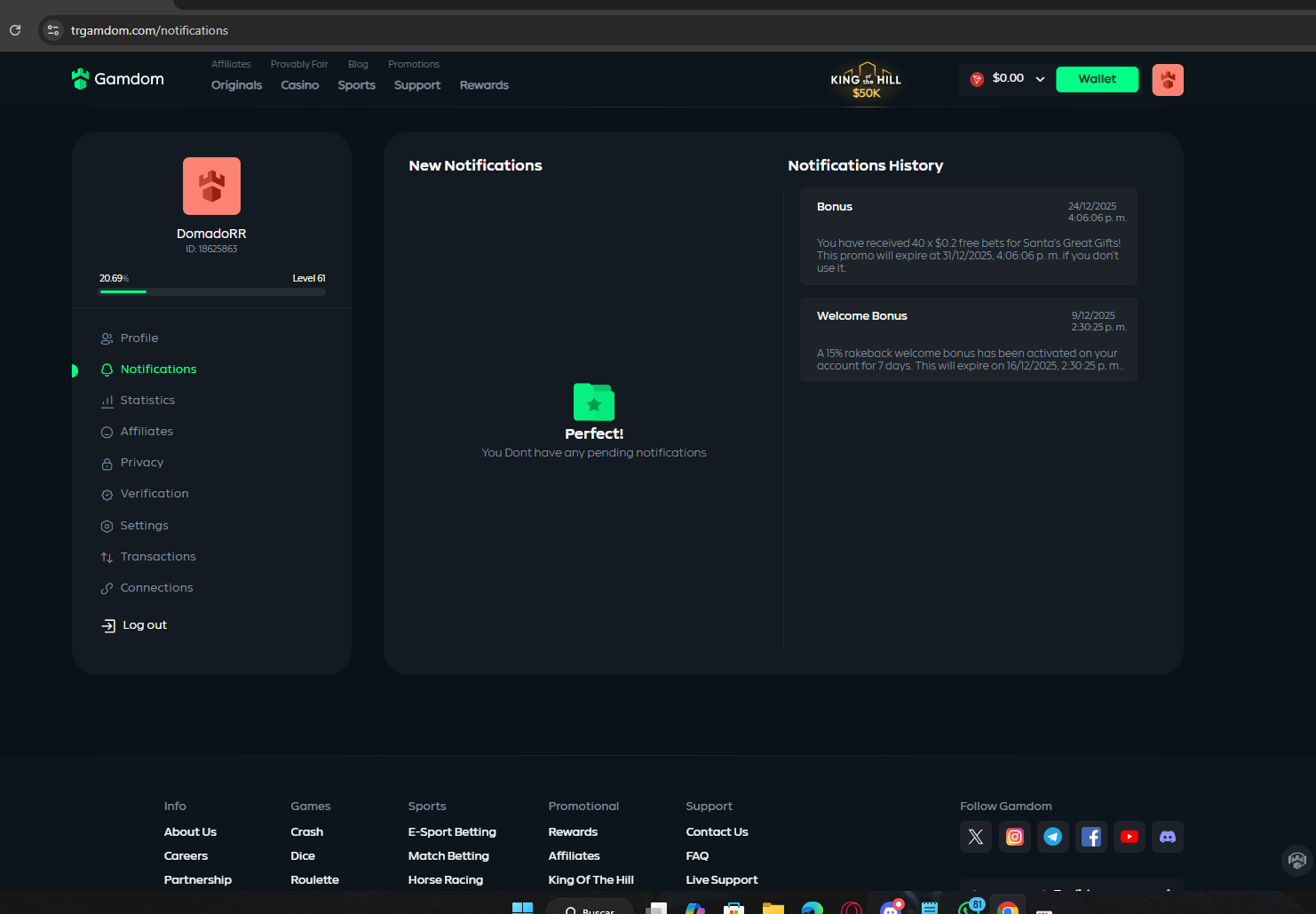Open Settings via the gear icon
The height and width of the screenshot is (914, 1316).
tap(107, 526)
